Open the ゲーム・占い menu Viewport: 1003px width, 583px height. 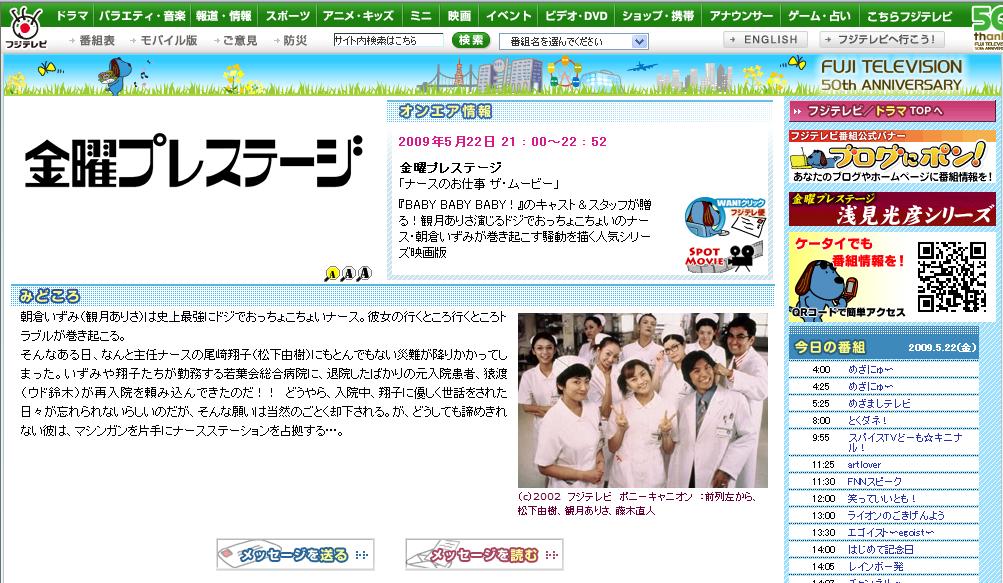819,15
